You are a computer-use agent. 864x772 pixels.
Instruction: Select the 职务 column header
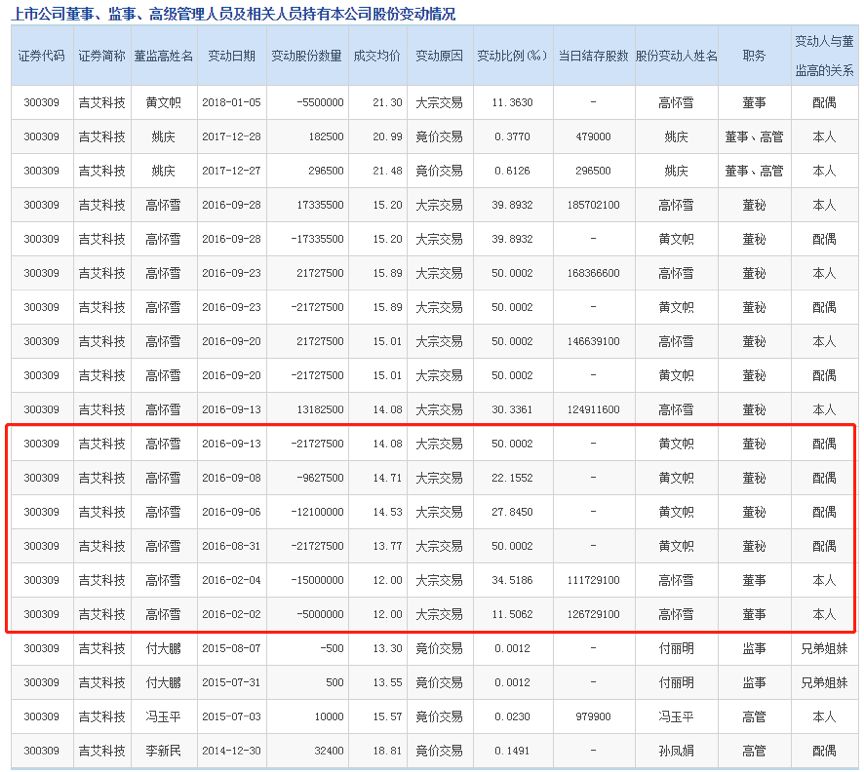coord(754,56)
